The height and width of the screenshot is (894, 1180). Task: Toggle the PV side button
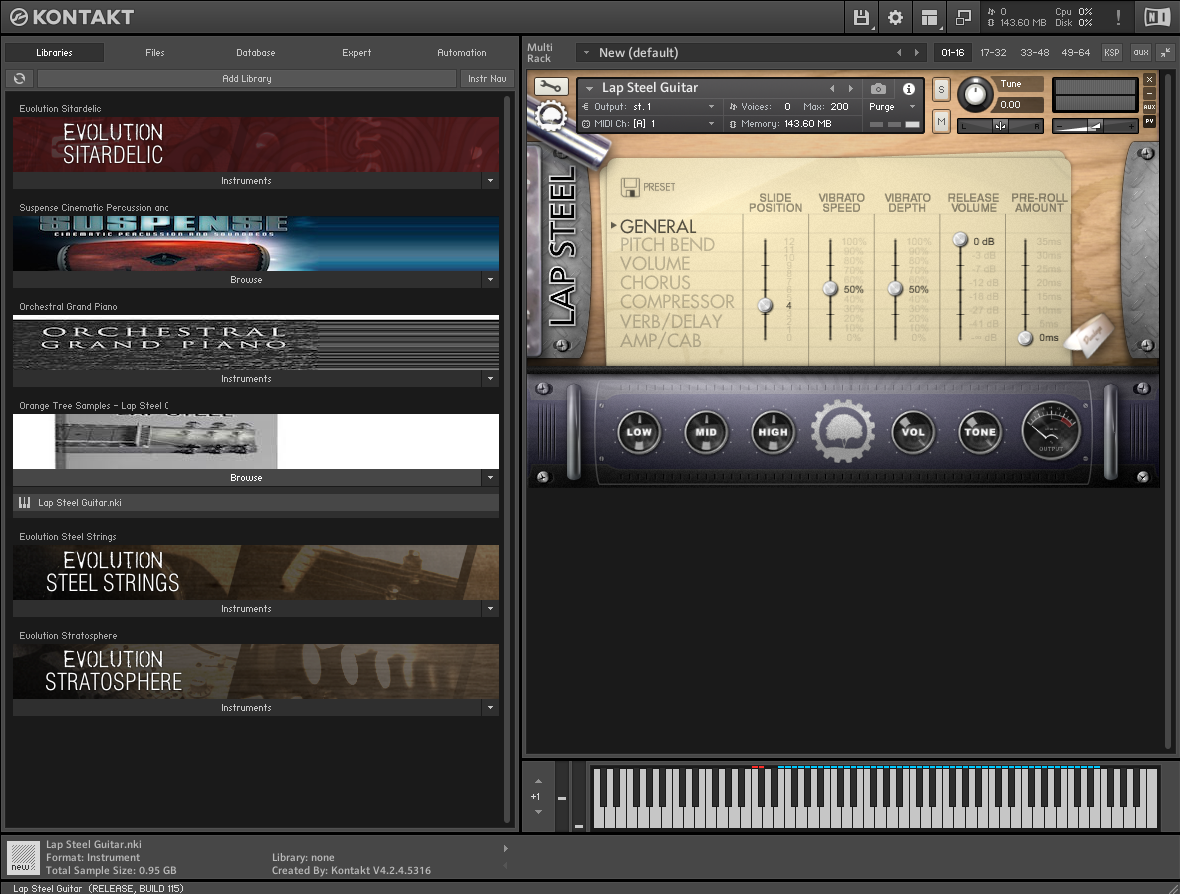coord(1149,121)
